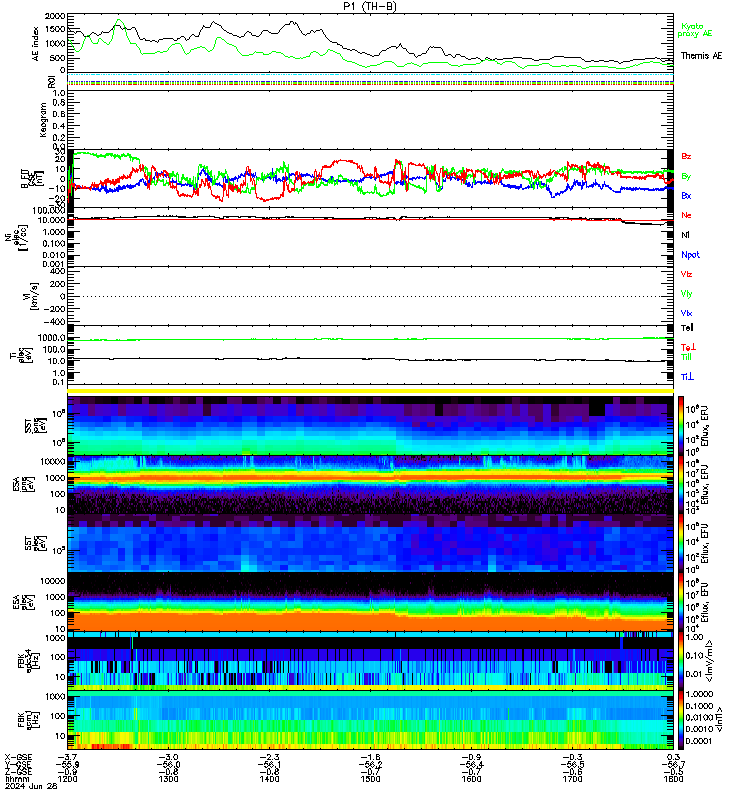Select the green By legend label
750x800 pixels.
686,176
